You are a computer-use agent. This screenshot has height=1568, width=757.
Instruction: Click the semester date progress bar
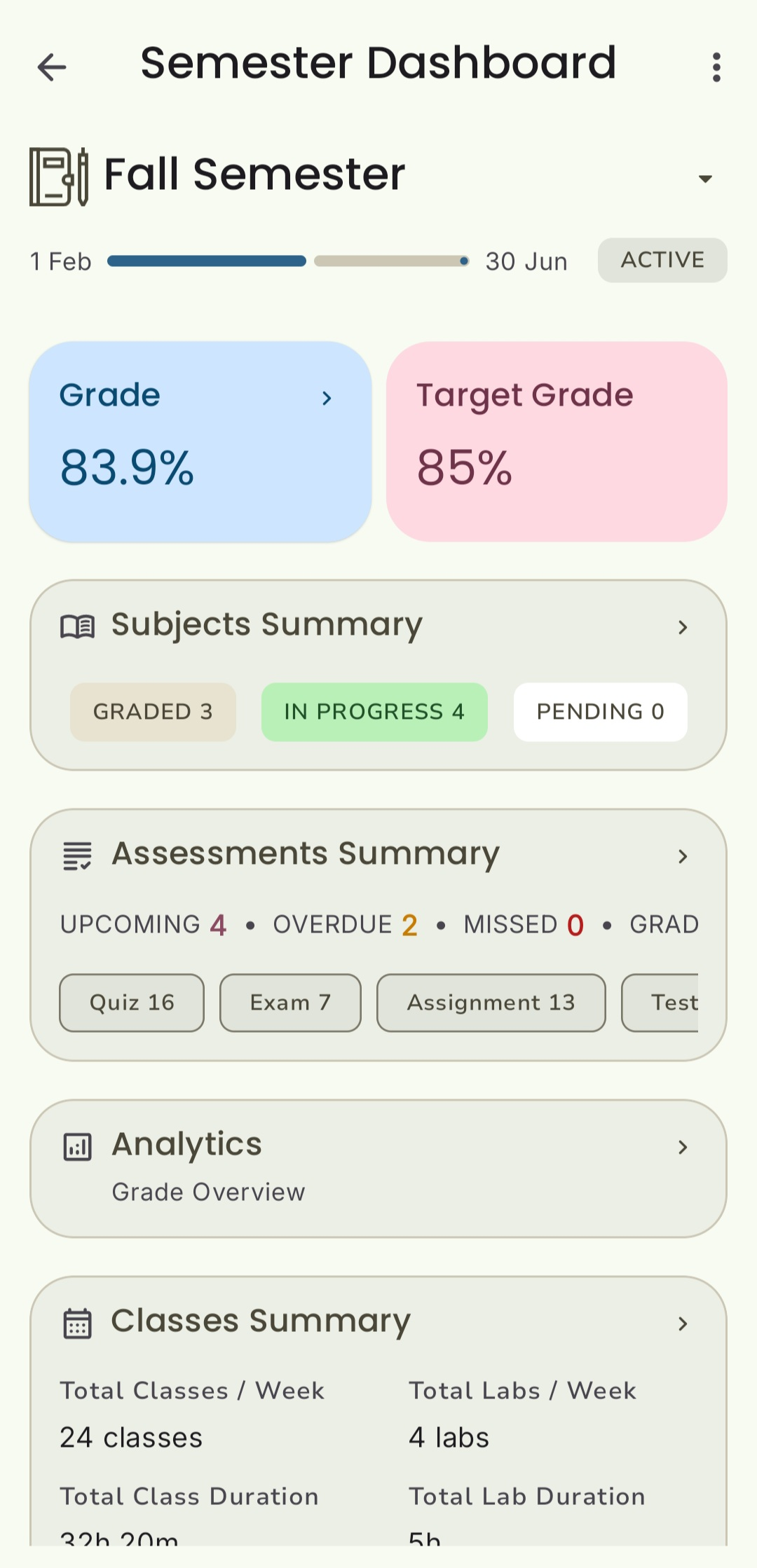288,261
